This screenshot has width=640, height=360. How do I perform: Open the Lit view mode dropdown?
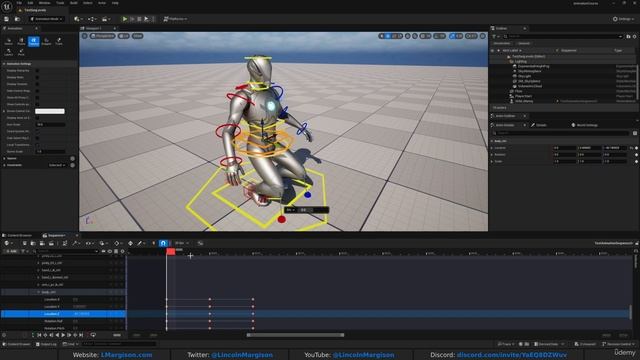pos(124,36)
